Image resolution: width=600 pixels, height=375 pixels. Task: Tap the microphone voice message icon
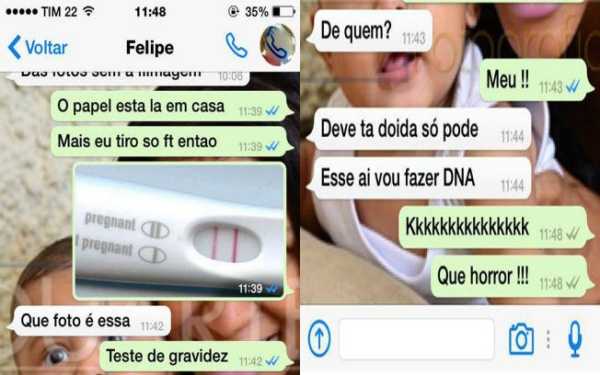tap(575, 339)
